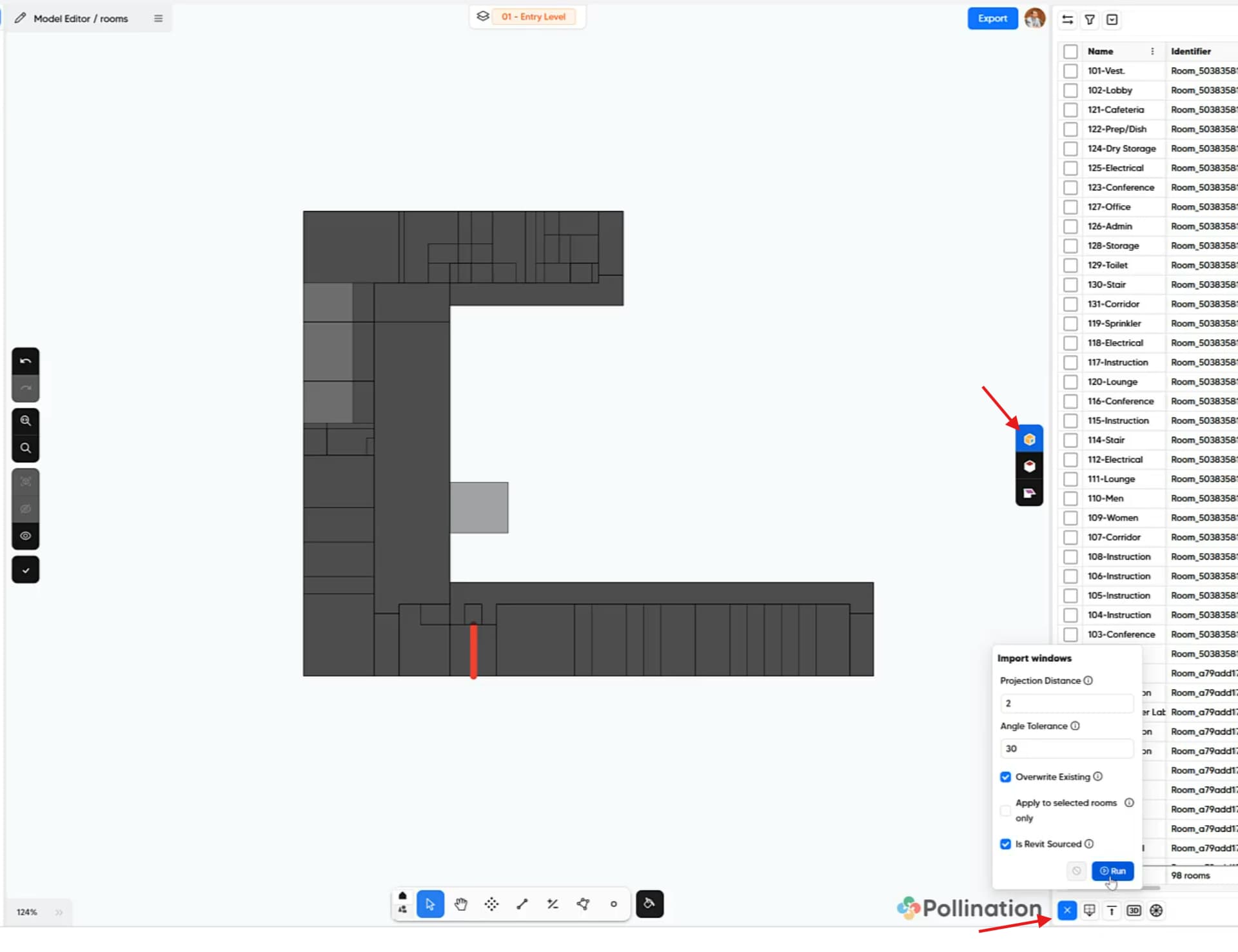
Task: Click the undo arrow button
Action: pyautogui.click(x=26, y=361)
